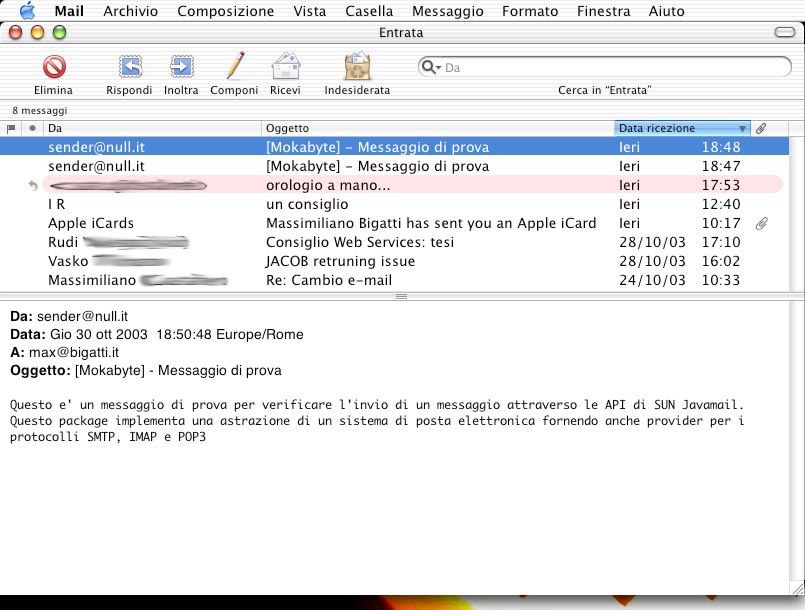The width and height of the screenshot is (805, 610).
Task: Select the sender@null.it message at 18:48
Action: pos(394,147)
